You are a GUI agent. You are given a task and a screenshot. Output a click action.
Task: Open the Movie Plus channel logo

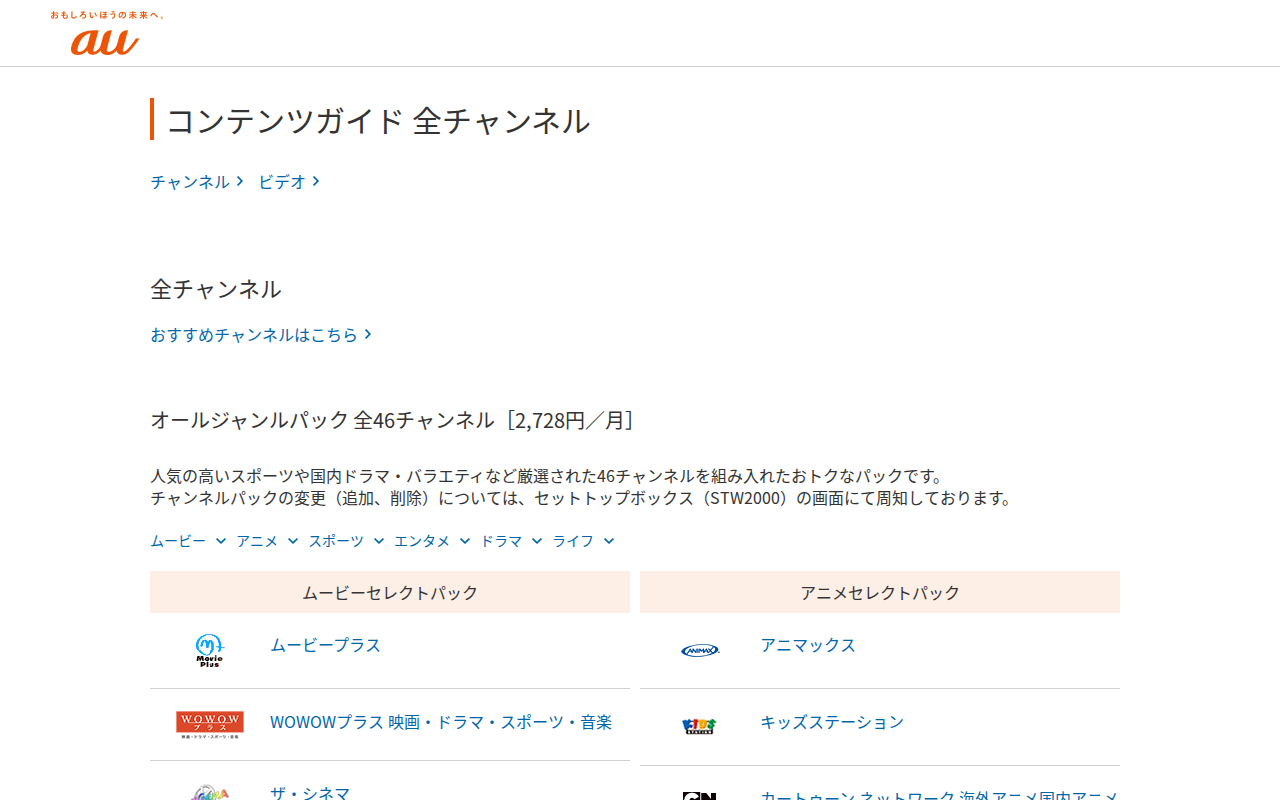point(209,650)
